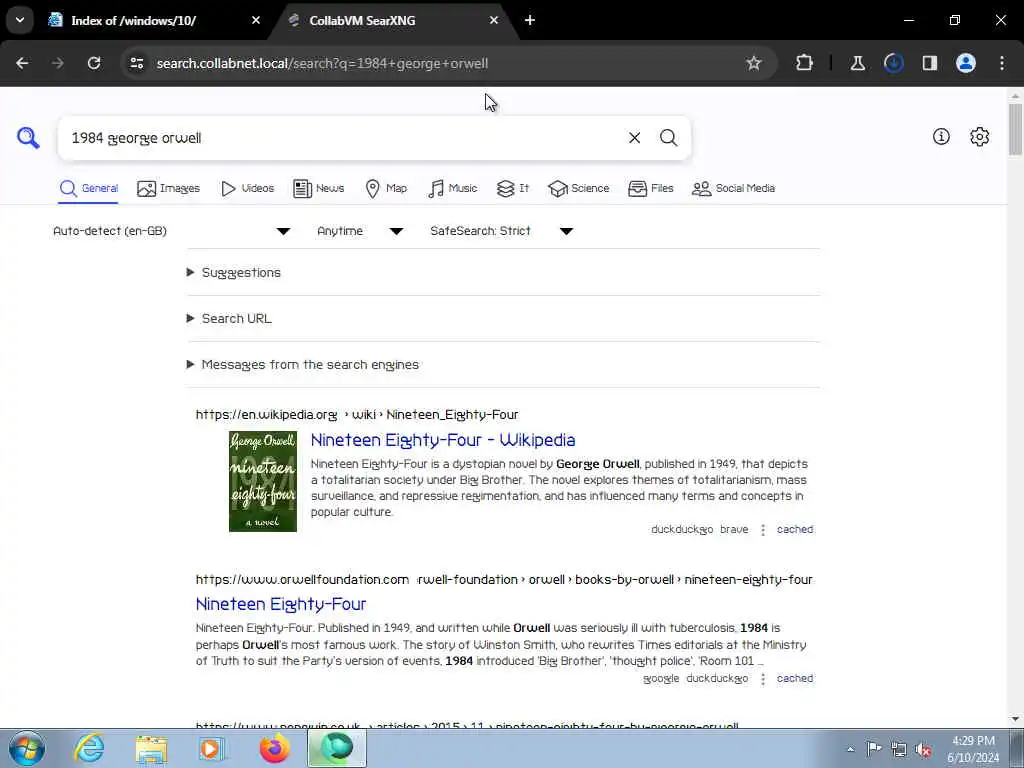Viewport: 1024px width, 768px height.
Task: Switch to Science category
Action: (x=579, y=189)
